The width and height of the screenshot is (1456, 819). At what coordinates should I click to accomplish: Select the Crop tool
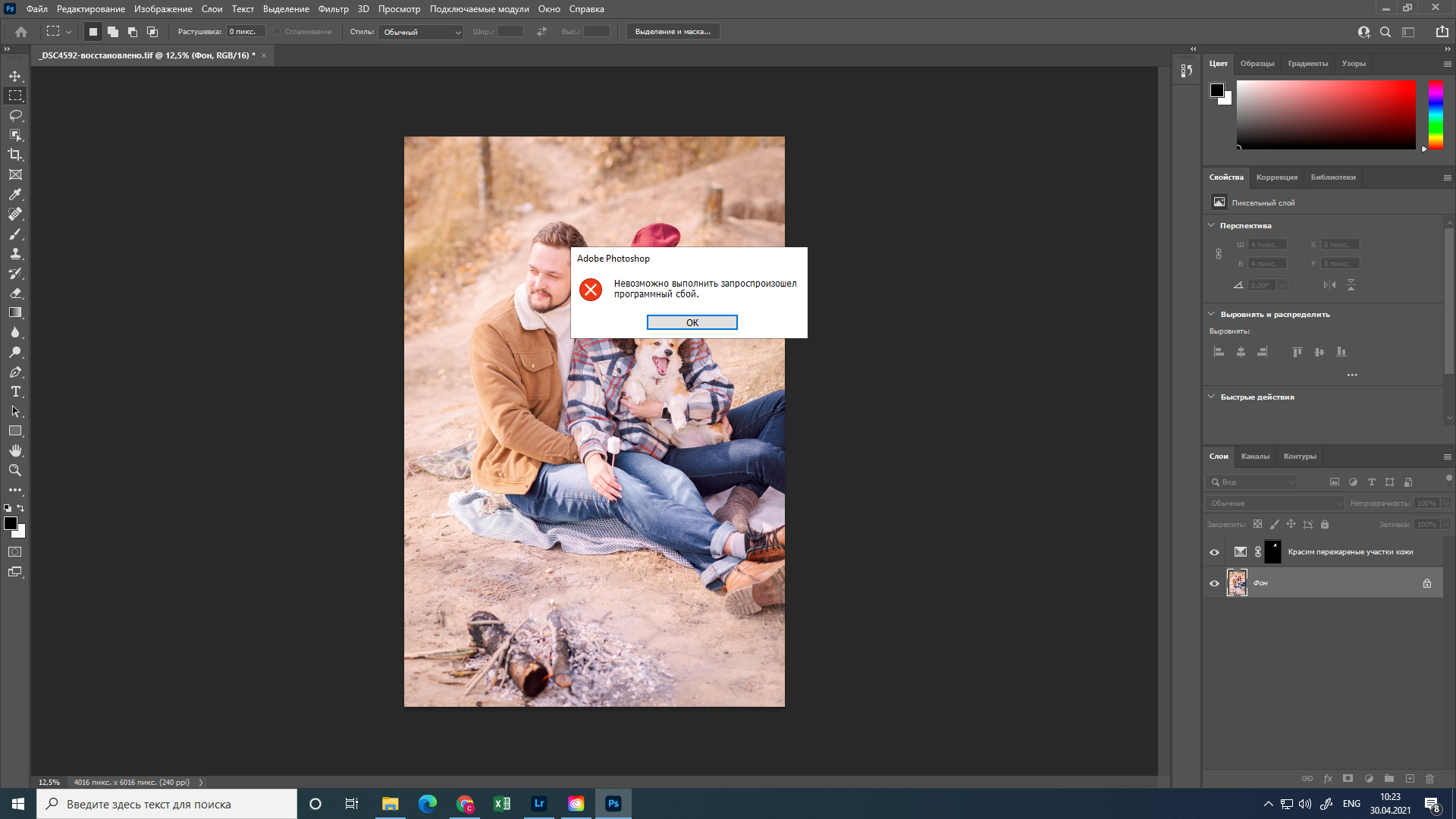point(15,154)
